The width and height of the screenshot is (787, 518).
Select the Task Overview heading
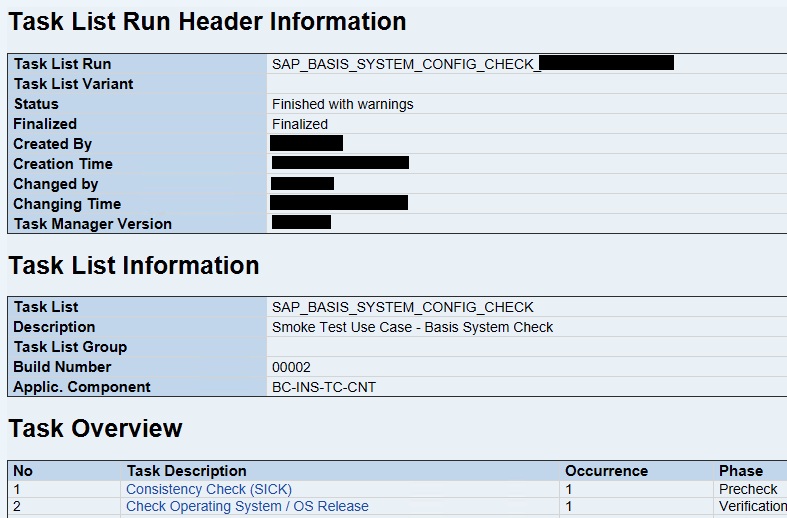point(95,429)
